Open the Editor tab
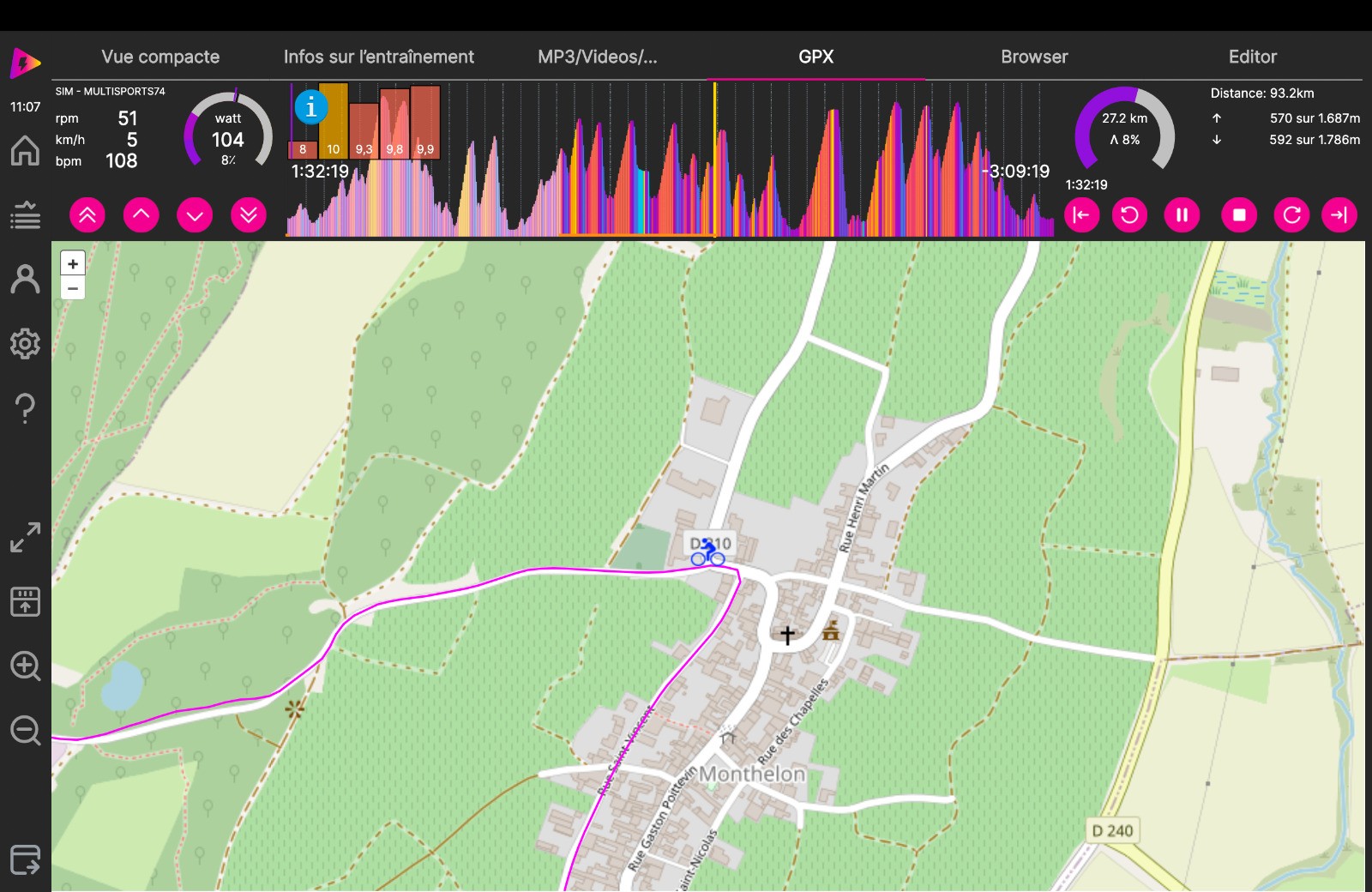Screen dimensions: 1372x892 [x=1252, y=57]
